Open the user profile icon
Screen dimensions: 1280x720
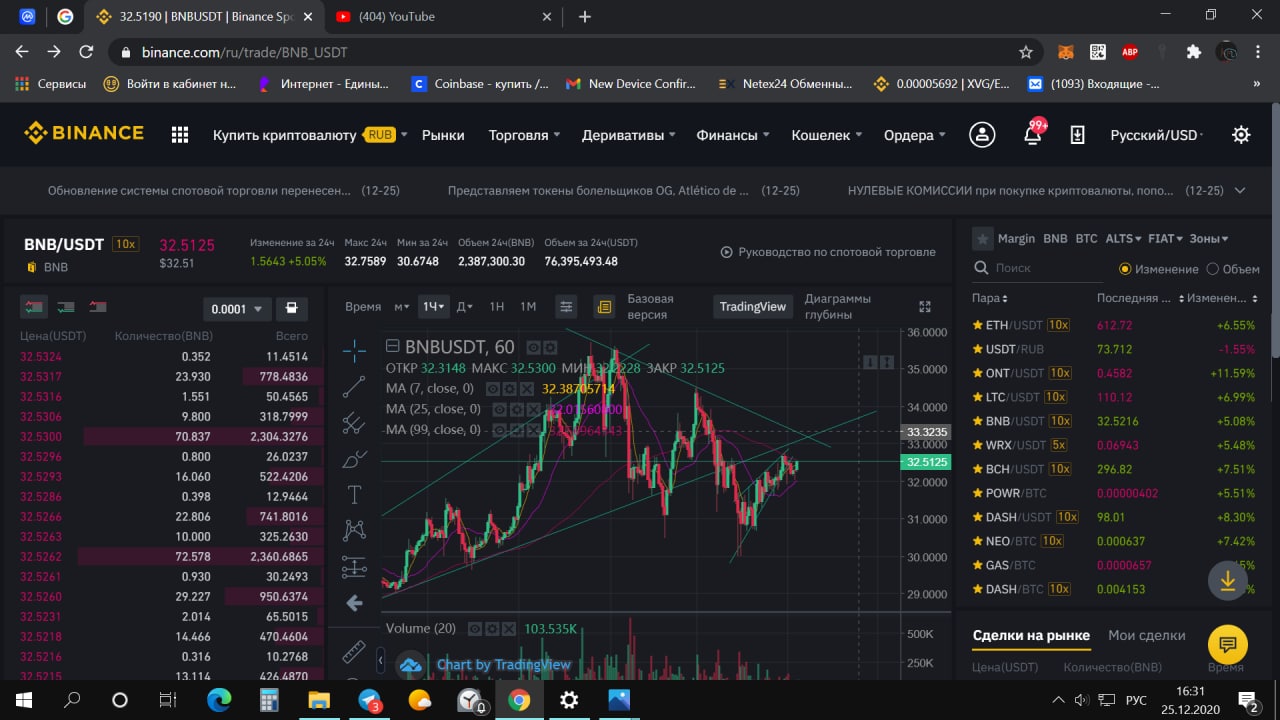(982, 135)
